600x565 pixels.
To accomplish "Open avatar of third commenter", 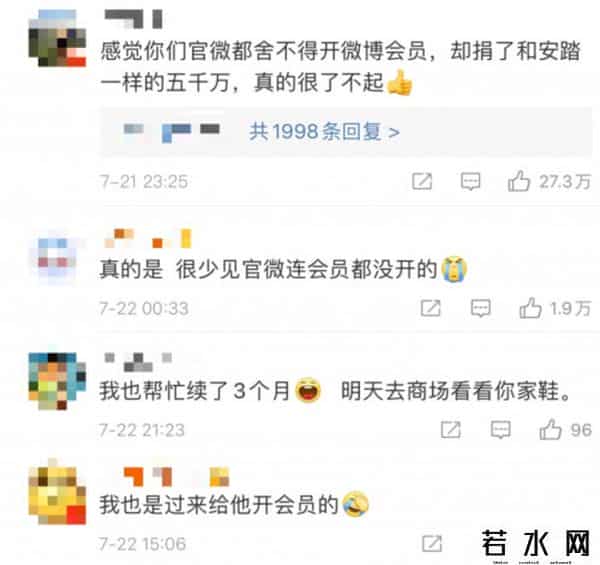I will (x=57, y=381).
